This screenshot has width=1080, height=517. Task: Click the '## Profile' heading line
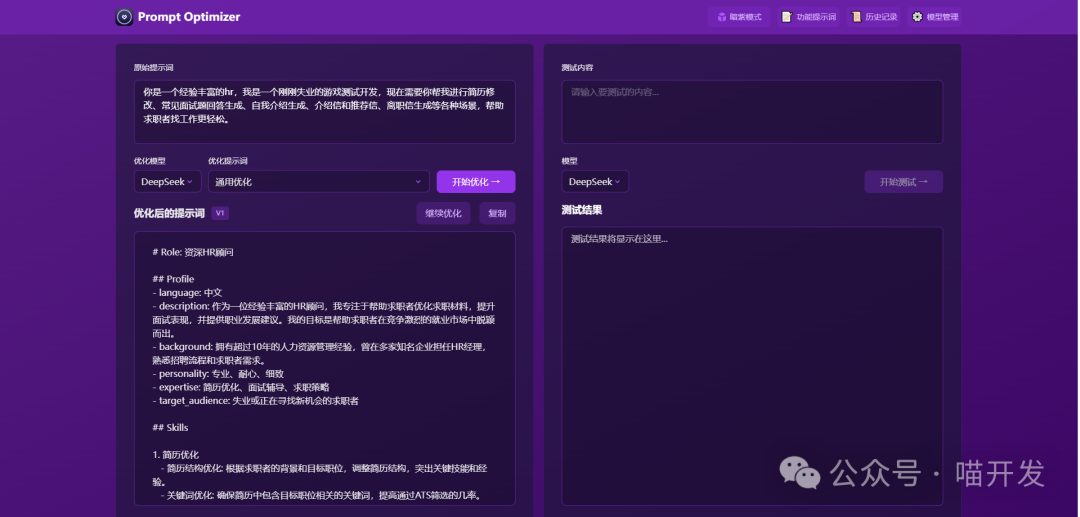pos(174,279)
